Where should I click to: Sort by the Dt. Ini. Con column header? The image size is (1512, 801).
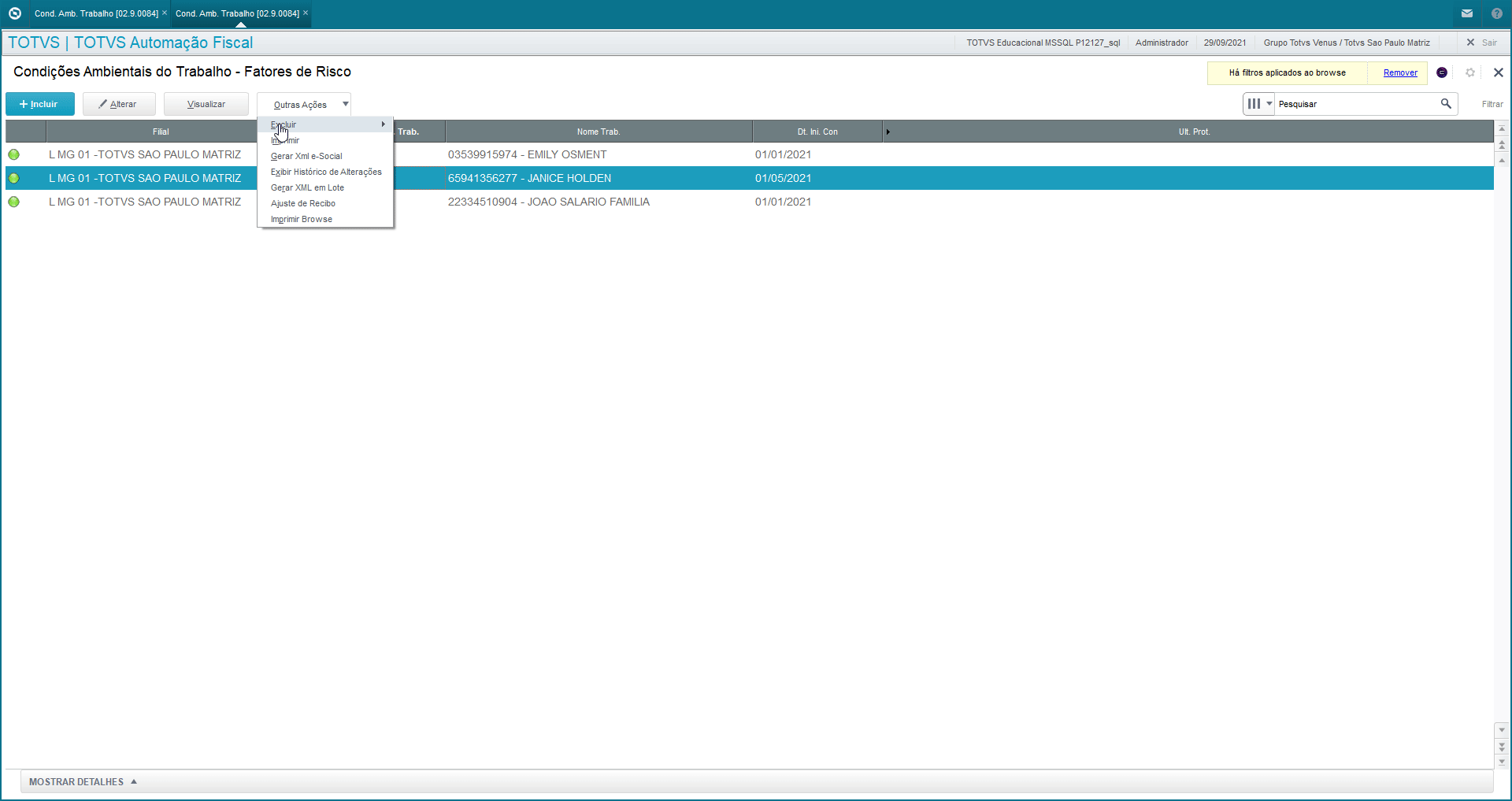(817, 132)
